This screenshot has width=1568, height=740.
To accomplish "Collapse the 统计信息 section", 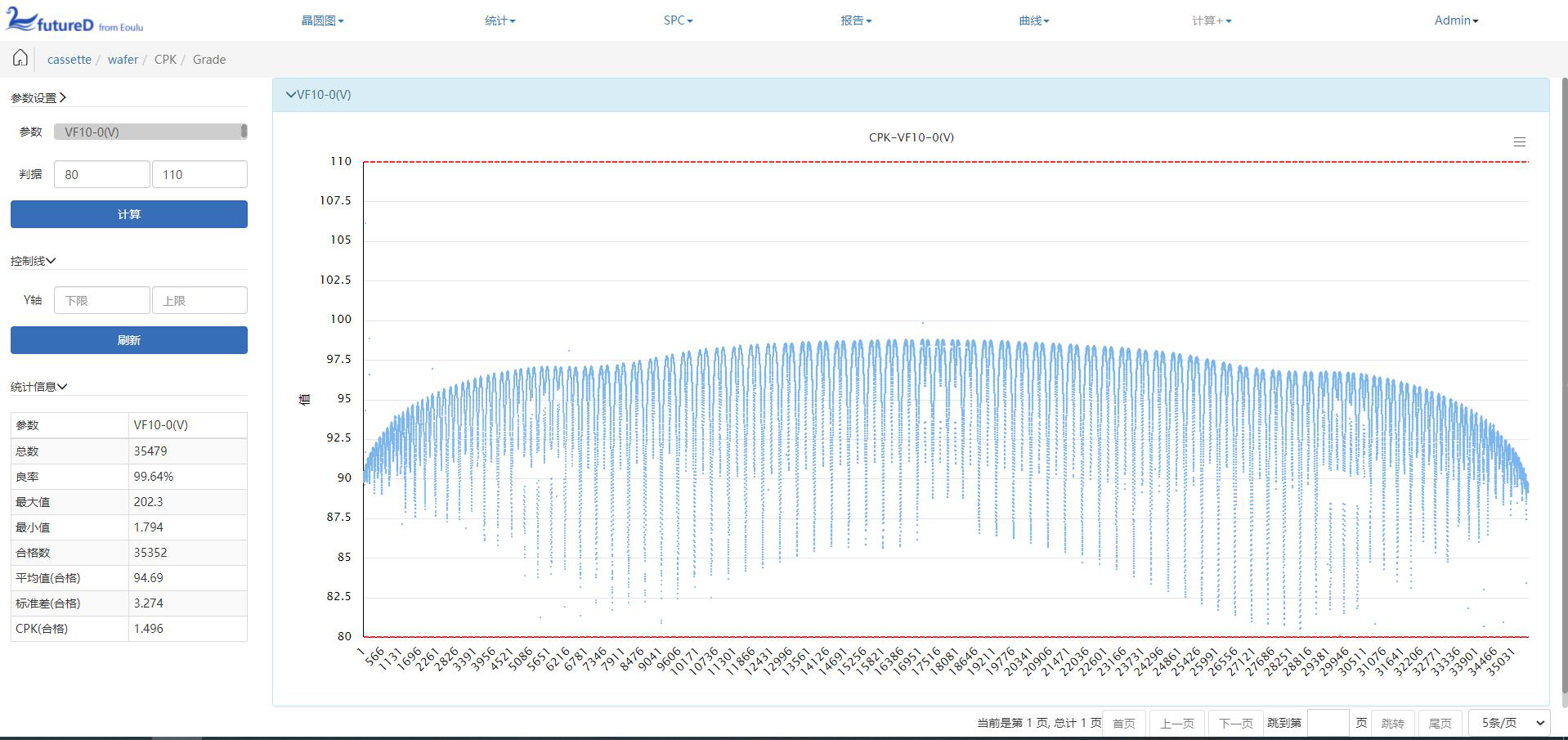I will pyautogui.click(x=38, y=387).
